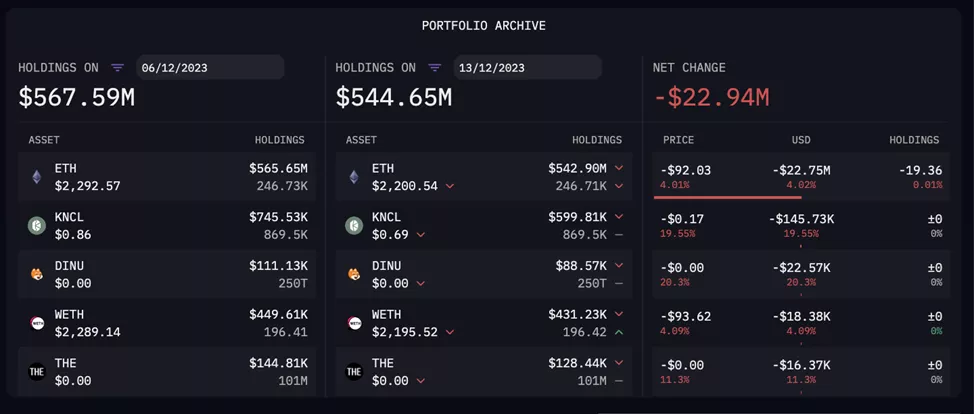Click the KNCL token icon in left panel
The height and width of the screenshot is (414, 974).
pos(37,226)
